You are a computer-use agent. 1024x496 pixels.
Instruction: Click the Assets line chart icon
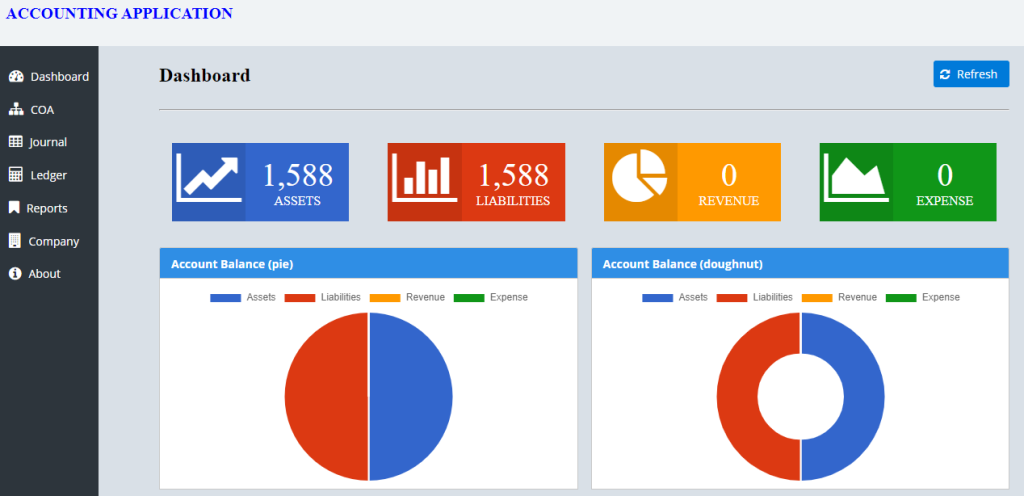pyautogui.click(x=208, y=181)
